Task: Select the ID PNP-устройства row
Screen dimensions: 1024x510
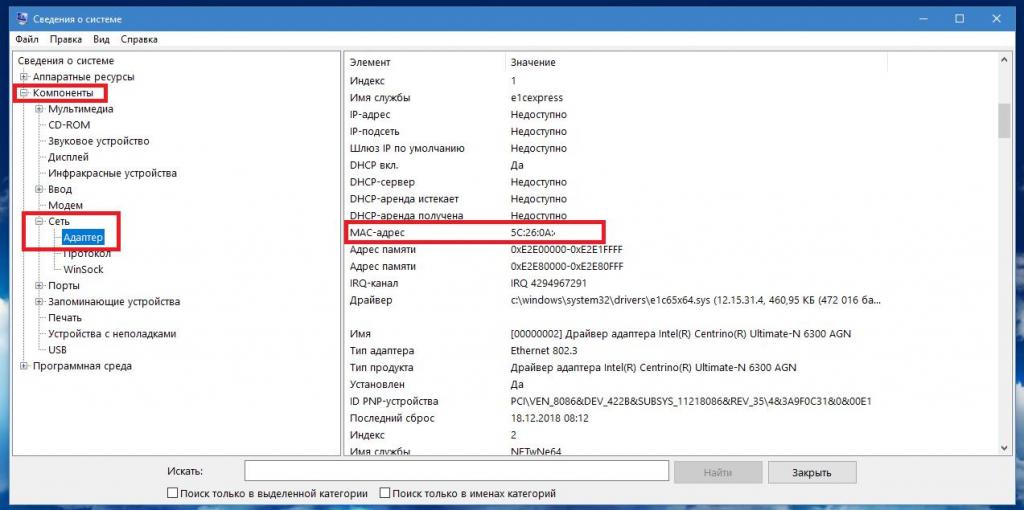Action: click(614, 401)
